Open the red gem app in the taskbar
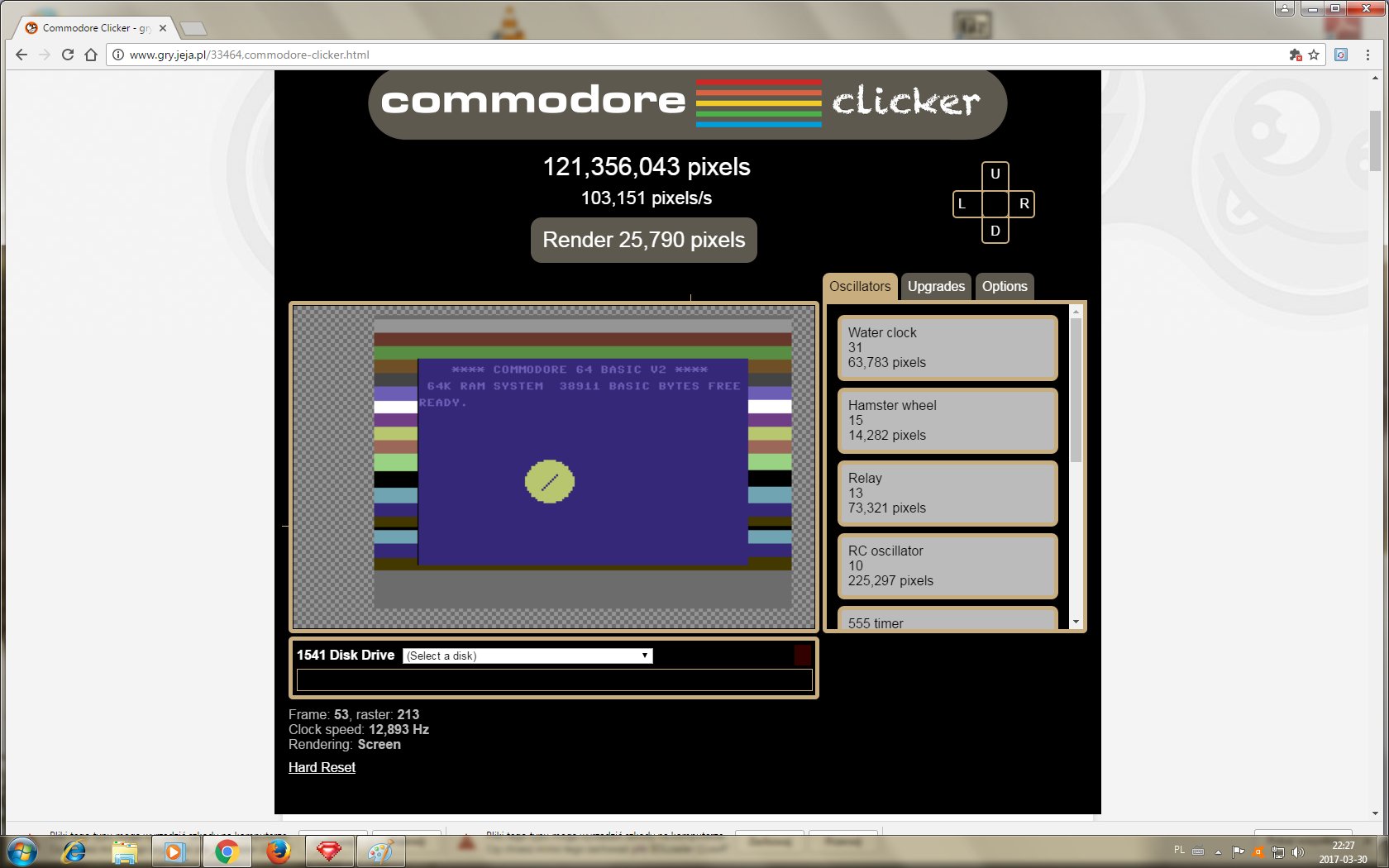The image size is (1389, 868). pos(329,851)
